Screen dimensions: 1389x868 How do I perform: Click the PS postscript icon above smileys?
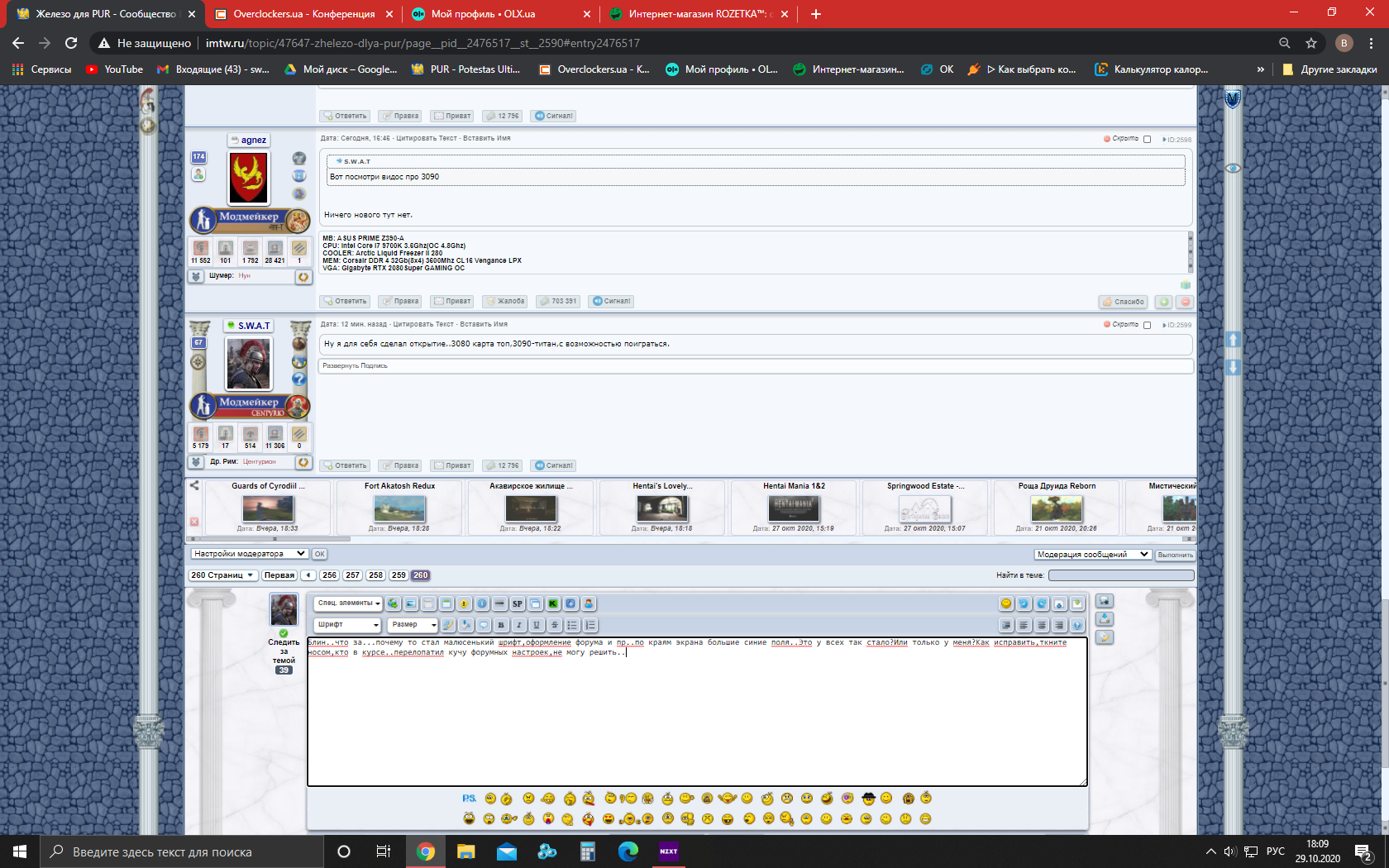click(469, 798)
